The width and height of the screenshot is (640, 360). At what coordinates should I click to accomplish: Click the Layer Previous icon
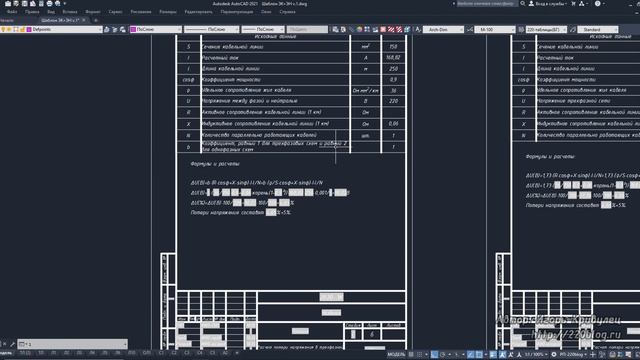click(115, 29)
